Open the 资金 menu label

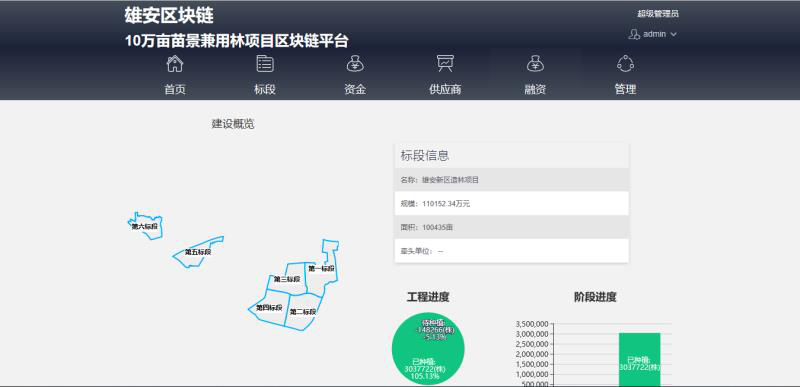[355, 90]
